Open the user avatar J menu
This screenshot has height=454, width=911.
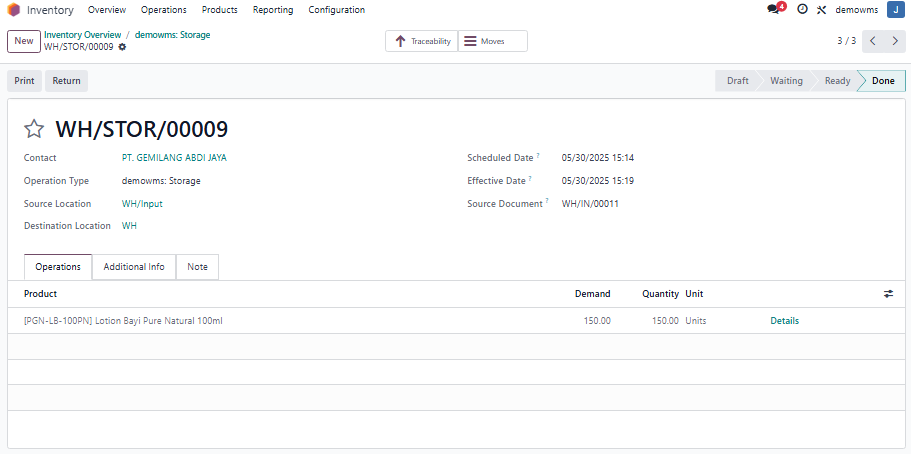(x=895, y=9)
